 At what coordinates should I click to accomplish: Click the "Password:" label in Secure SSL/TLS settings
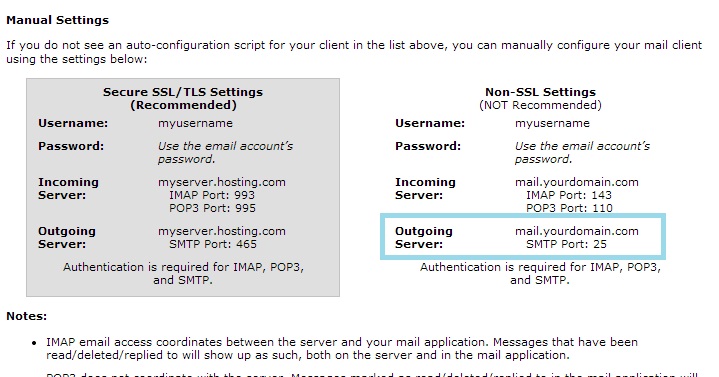71,146
